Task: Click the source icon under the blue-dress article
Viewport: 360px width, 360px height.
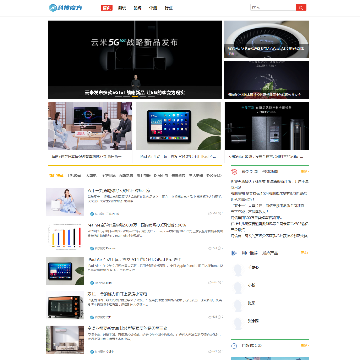Action: 92,214
